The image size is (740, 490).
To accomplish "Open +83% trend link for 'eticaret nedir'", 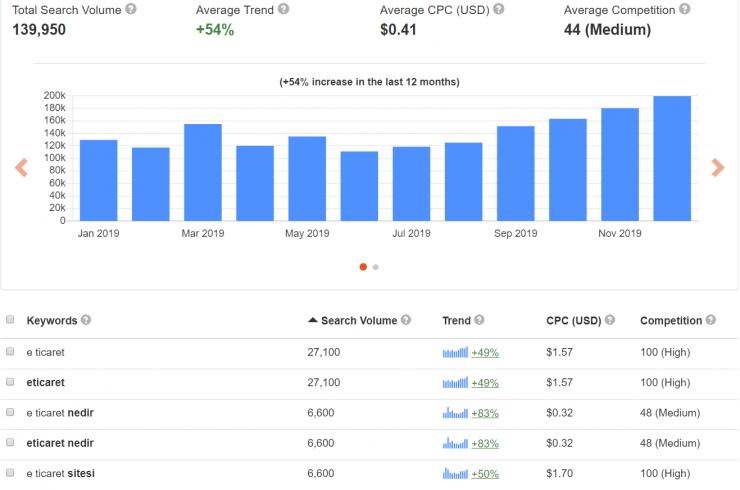I will (x=485, y=443).
